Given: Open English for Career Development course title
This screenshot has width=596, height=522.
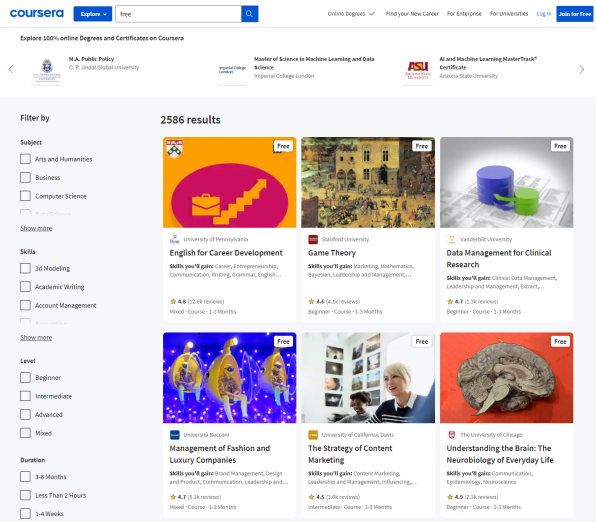Looking at the screenshot, I should [226, 253].
